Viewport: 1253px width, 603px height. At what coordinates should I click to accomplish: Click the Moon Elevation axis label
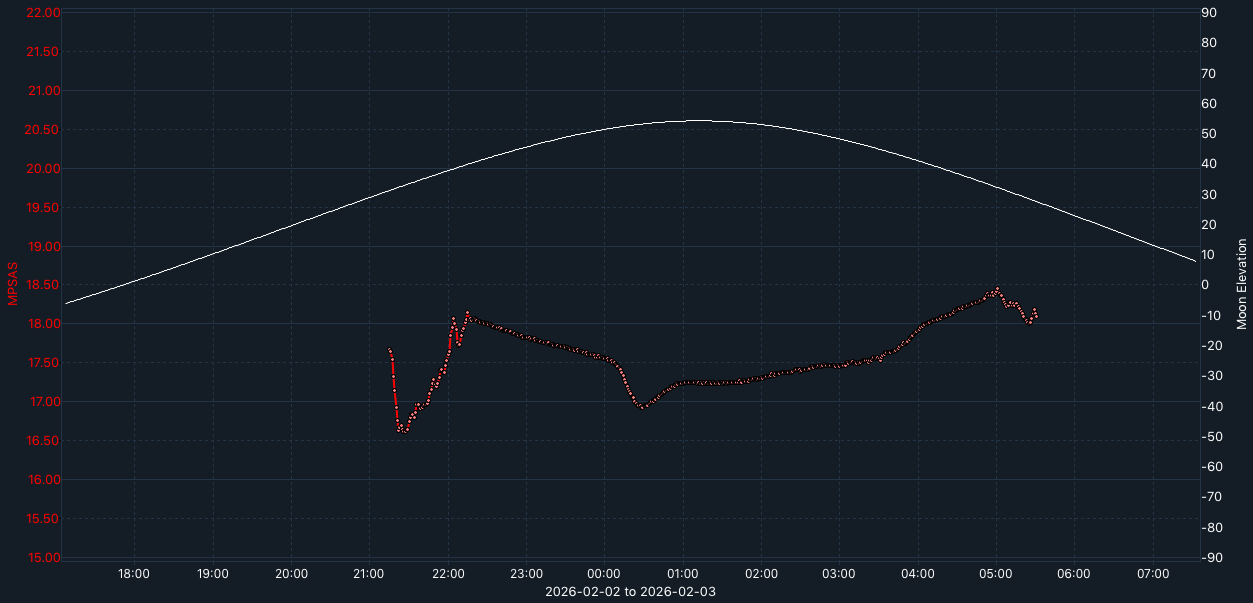point(1242,283)
